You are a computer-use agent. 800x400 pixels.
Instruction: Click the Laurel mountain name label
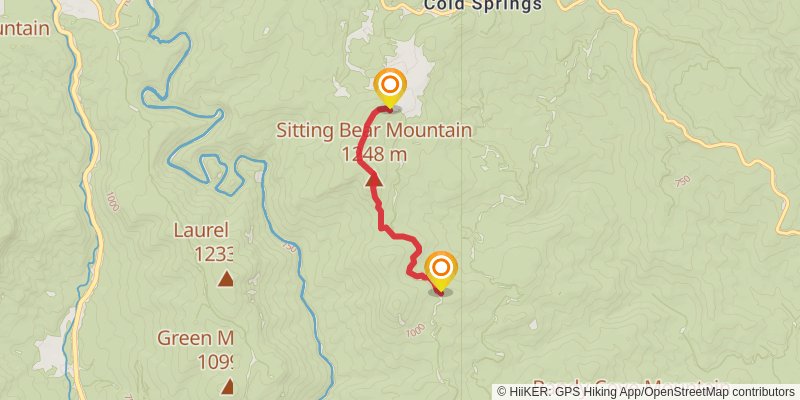(x=201, y=230)
